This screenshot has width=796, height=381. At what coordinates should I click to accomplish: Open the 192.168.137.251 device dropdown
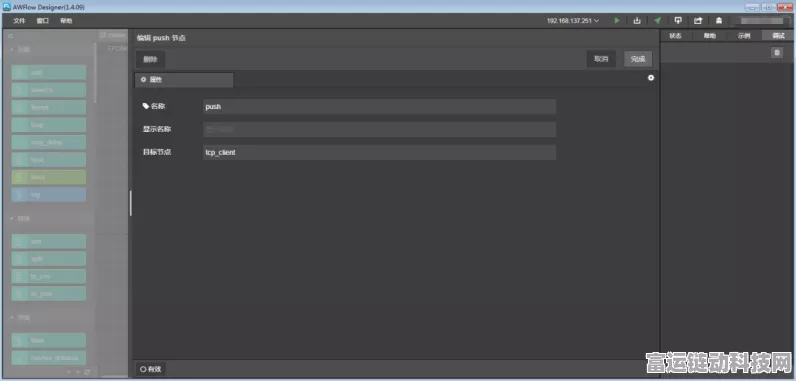pos(573,21)
